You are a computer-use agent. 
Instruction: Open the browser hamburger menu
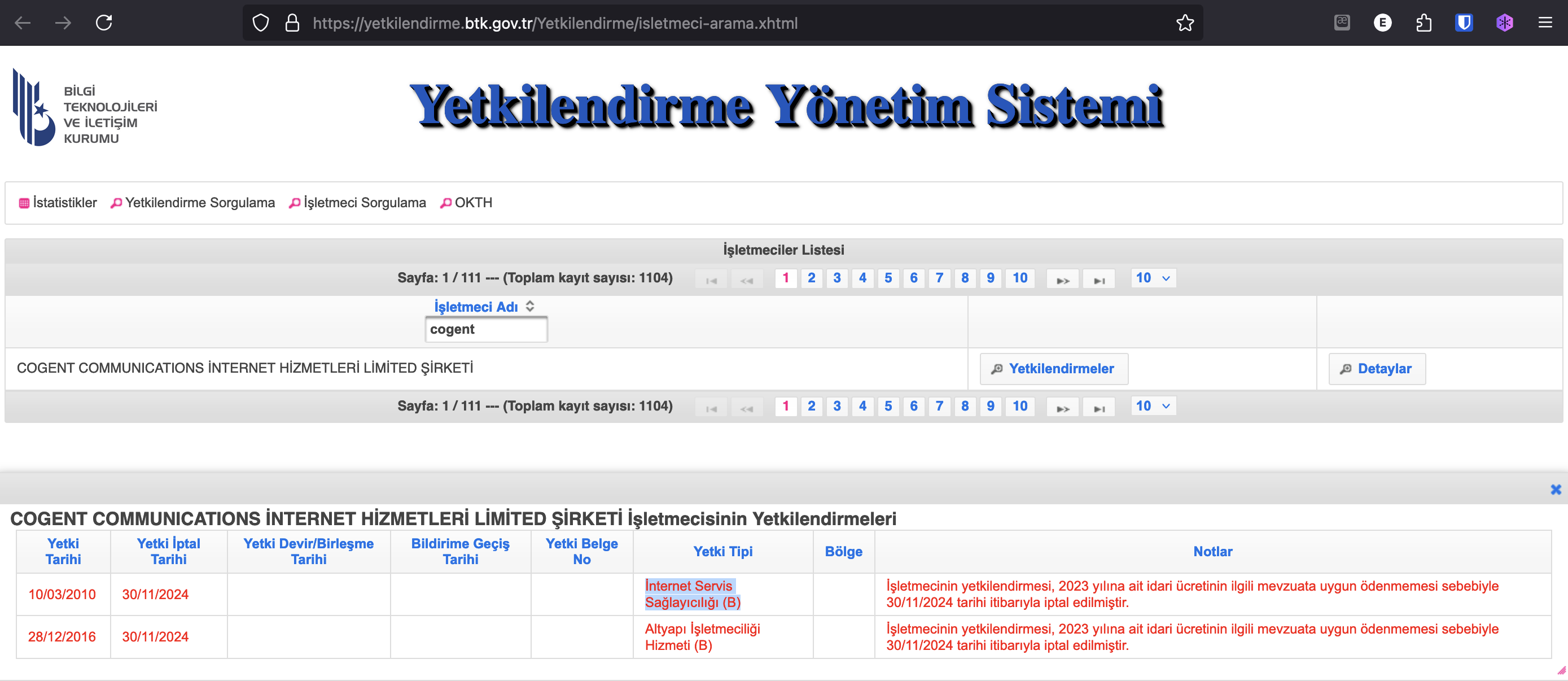(x=1545, y=23)
